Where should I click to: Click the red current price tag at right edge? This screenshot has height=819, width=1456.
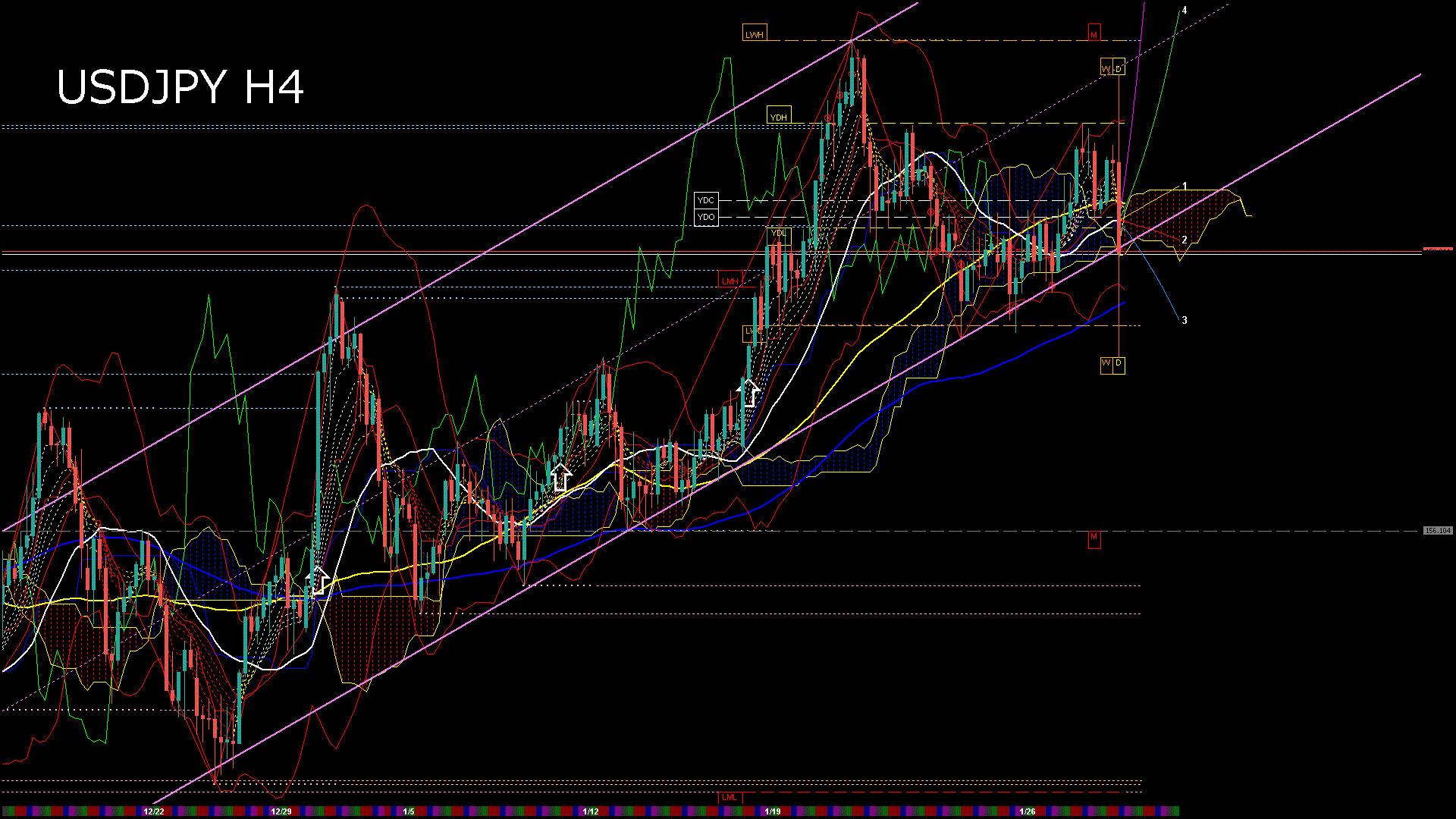coord(1438,249)
